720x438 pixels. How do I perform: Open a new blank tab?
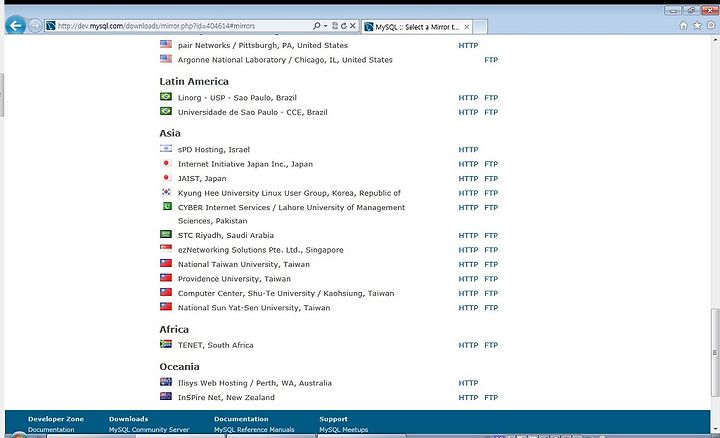480,27
